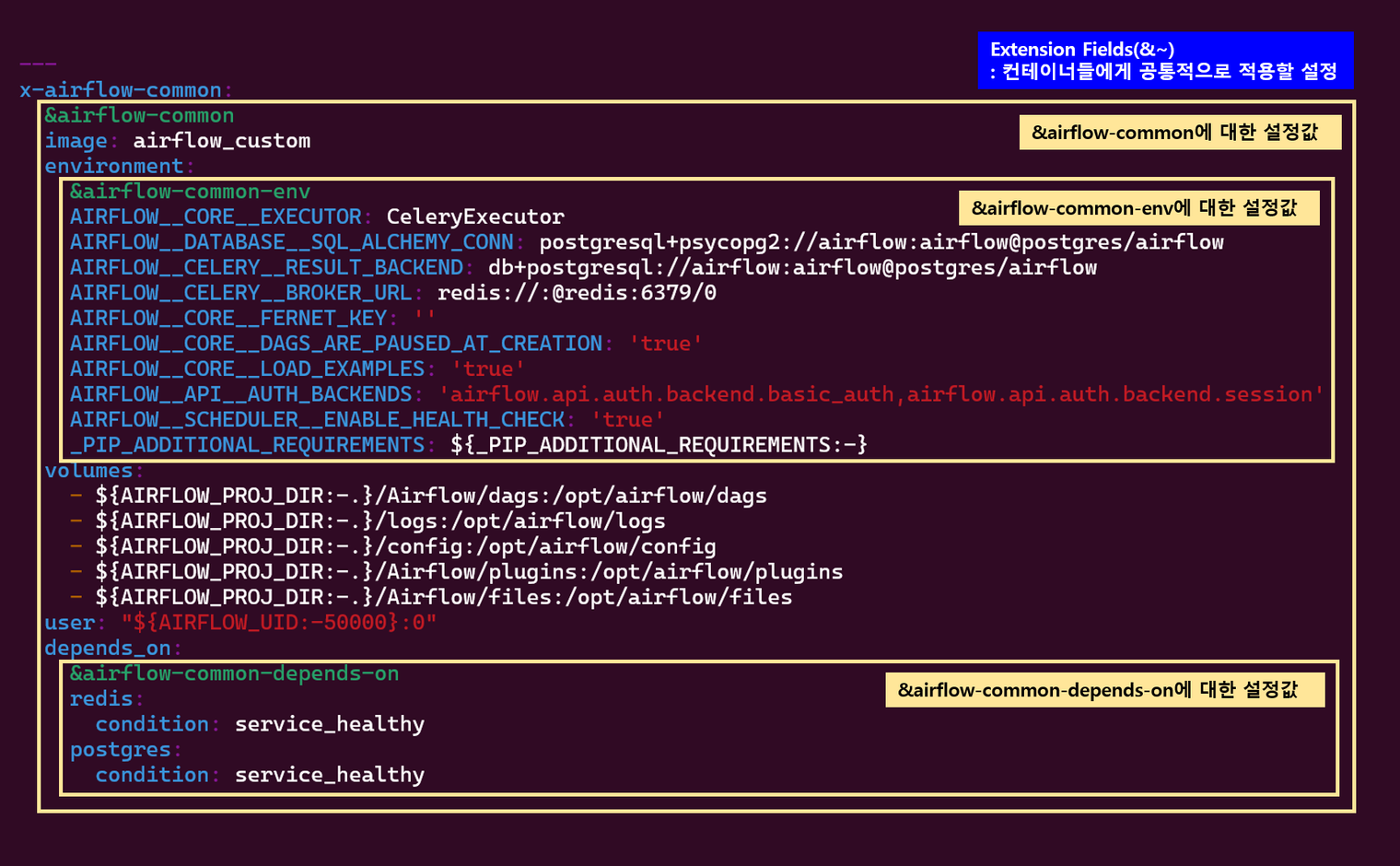Click the image key

pos(76,141)
